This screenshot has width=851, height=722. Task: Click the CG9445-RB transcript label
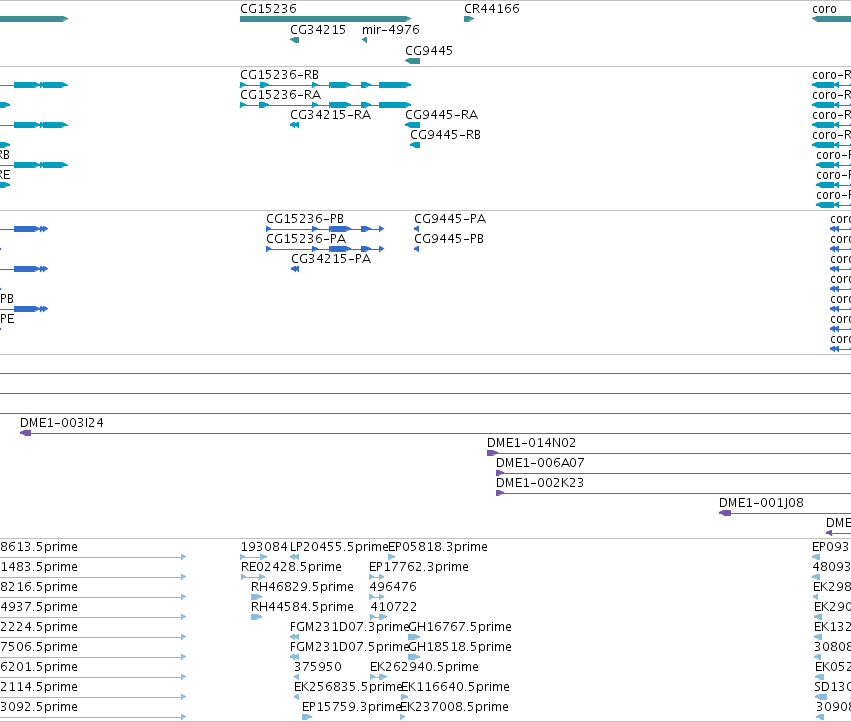445,135
